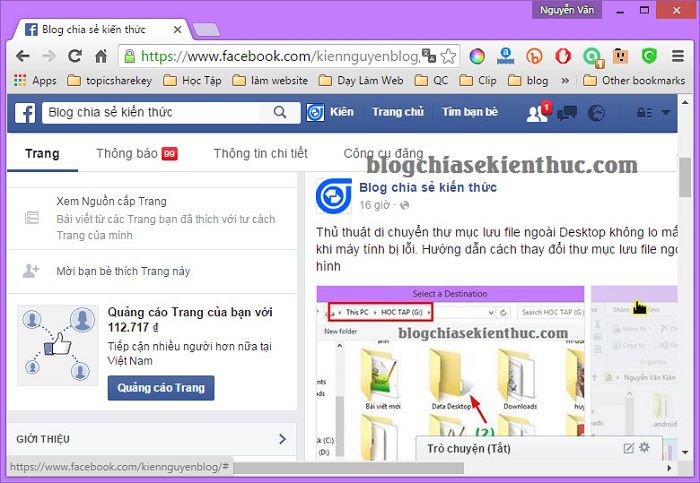Screen dimensions: 700x483
Task: Open the 16 giờ post timestamp
Action: click(375, 205)
